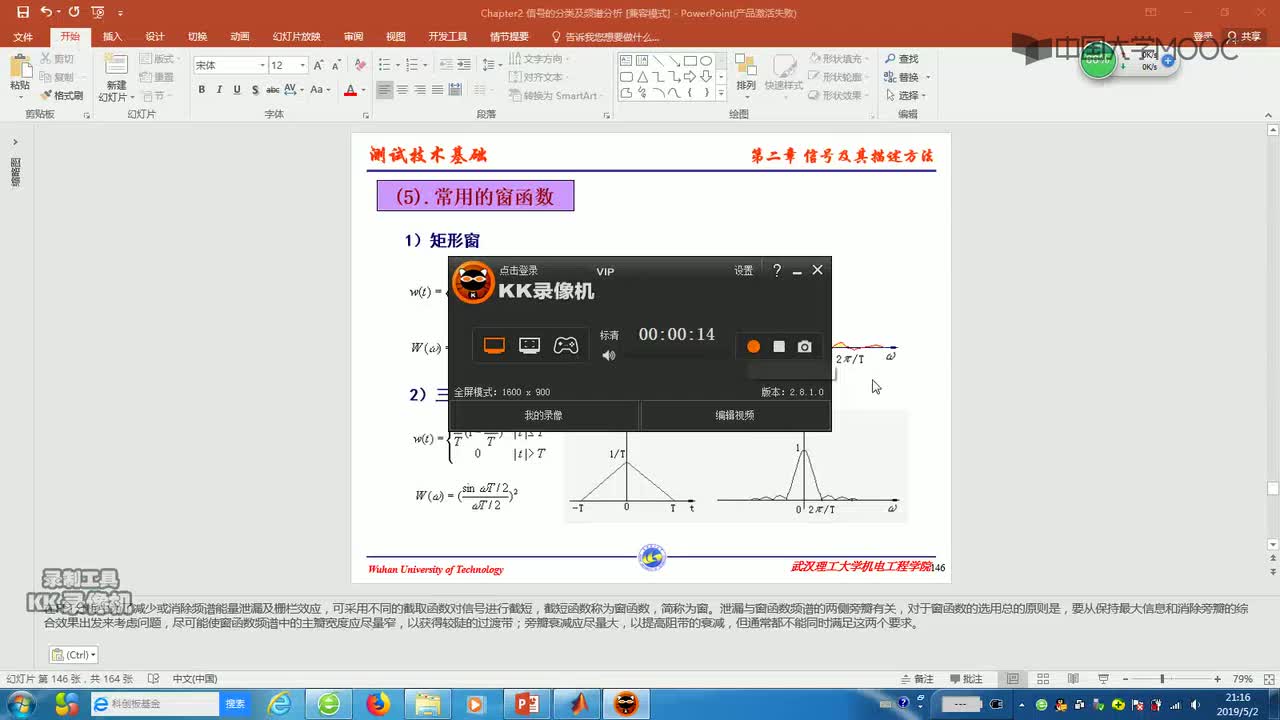This screenshot has width=1280, height=720.
Task: Open Settings (设置) in KK recorder
Action: [x=744, y=270]
